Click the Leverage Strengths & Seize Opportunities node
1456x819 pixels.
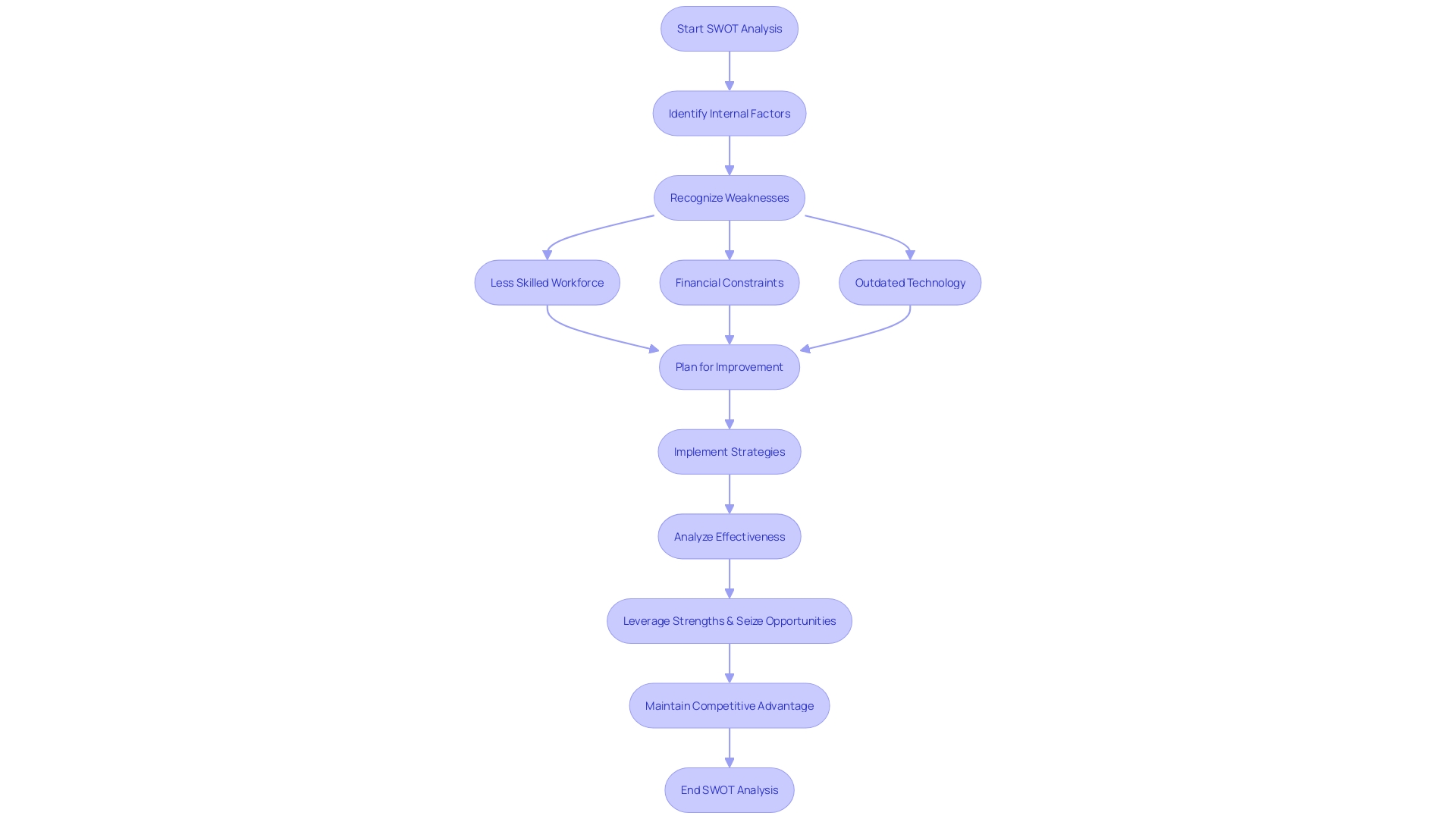(x=729, y=620)
